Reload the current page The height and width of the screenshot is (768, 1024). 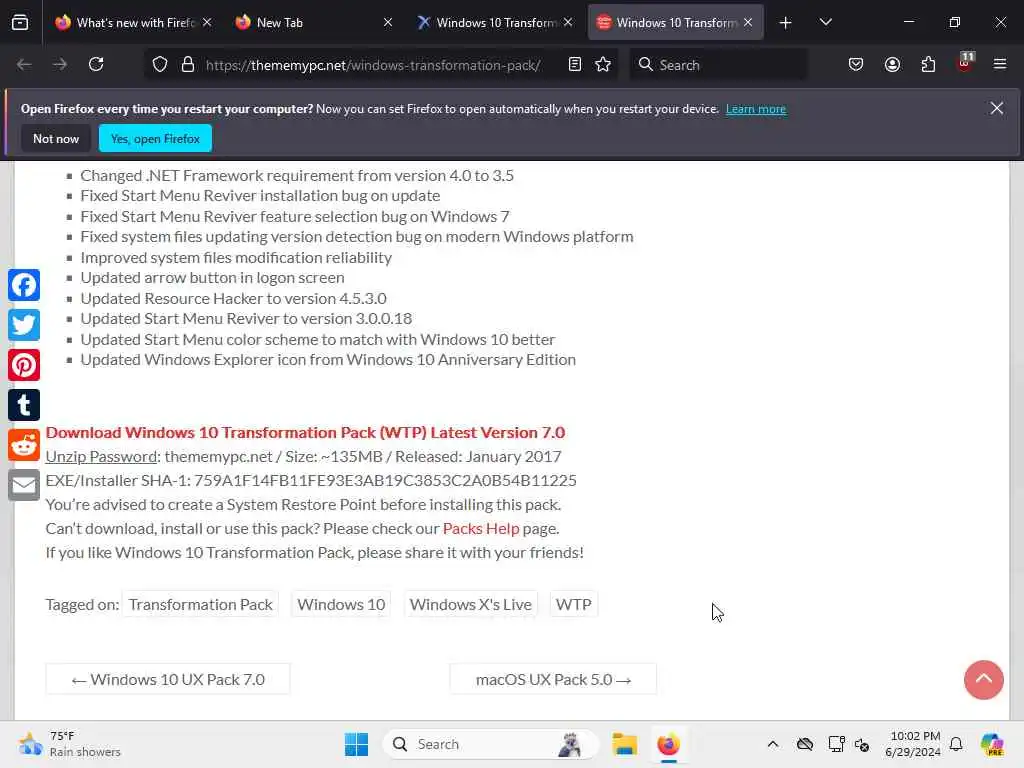(x=96, y=65)
